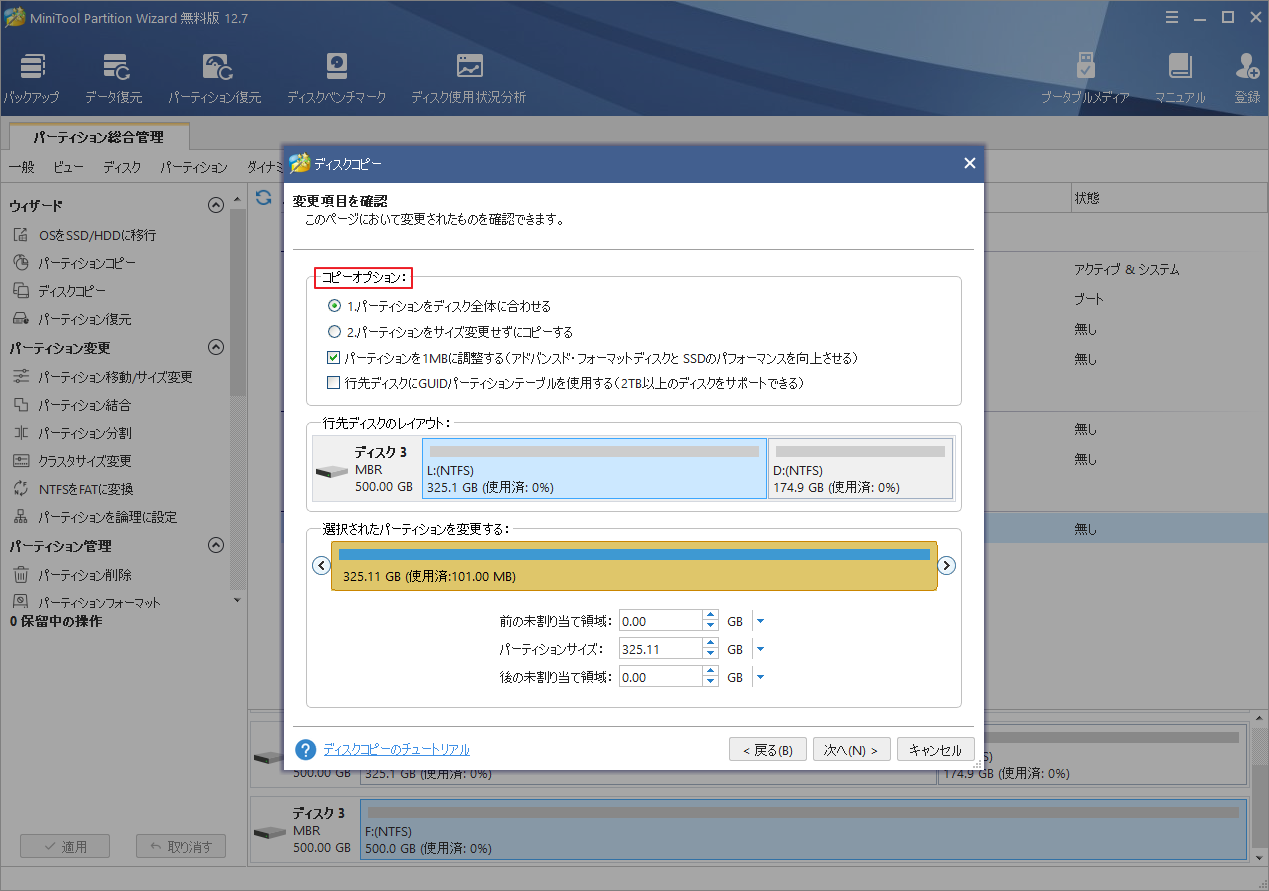
Task: Open the データ復元 tool icon
Action: coord(114,68)
